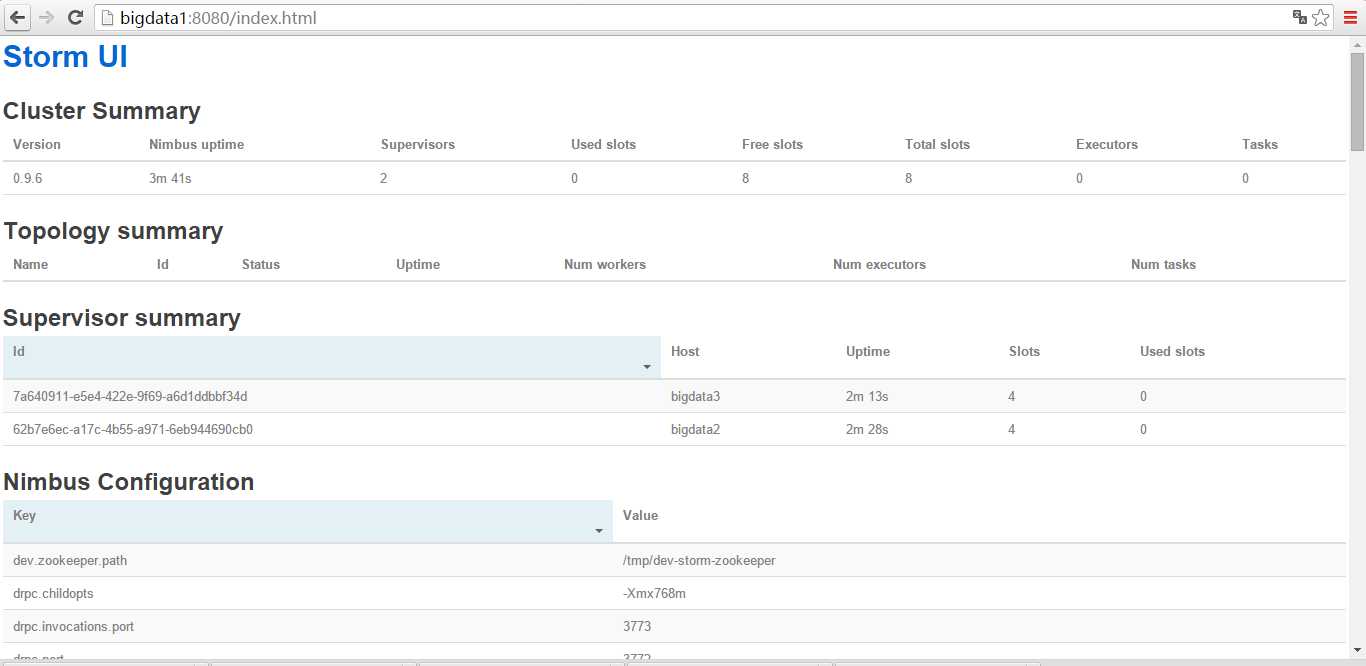Sort supervisor table by Slots header
This screenshot has height=666, width=1366.
coord(1024,352)
